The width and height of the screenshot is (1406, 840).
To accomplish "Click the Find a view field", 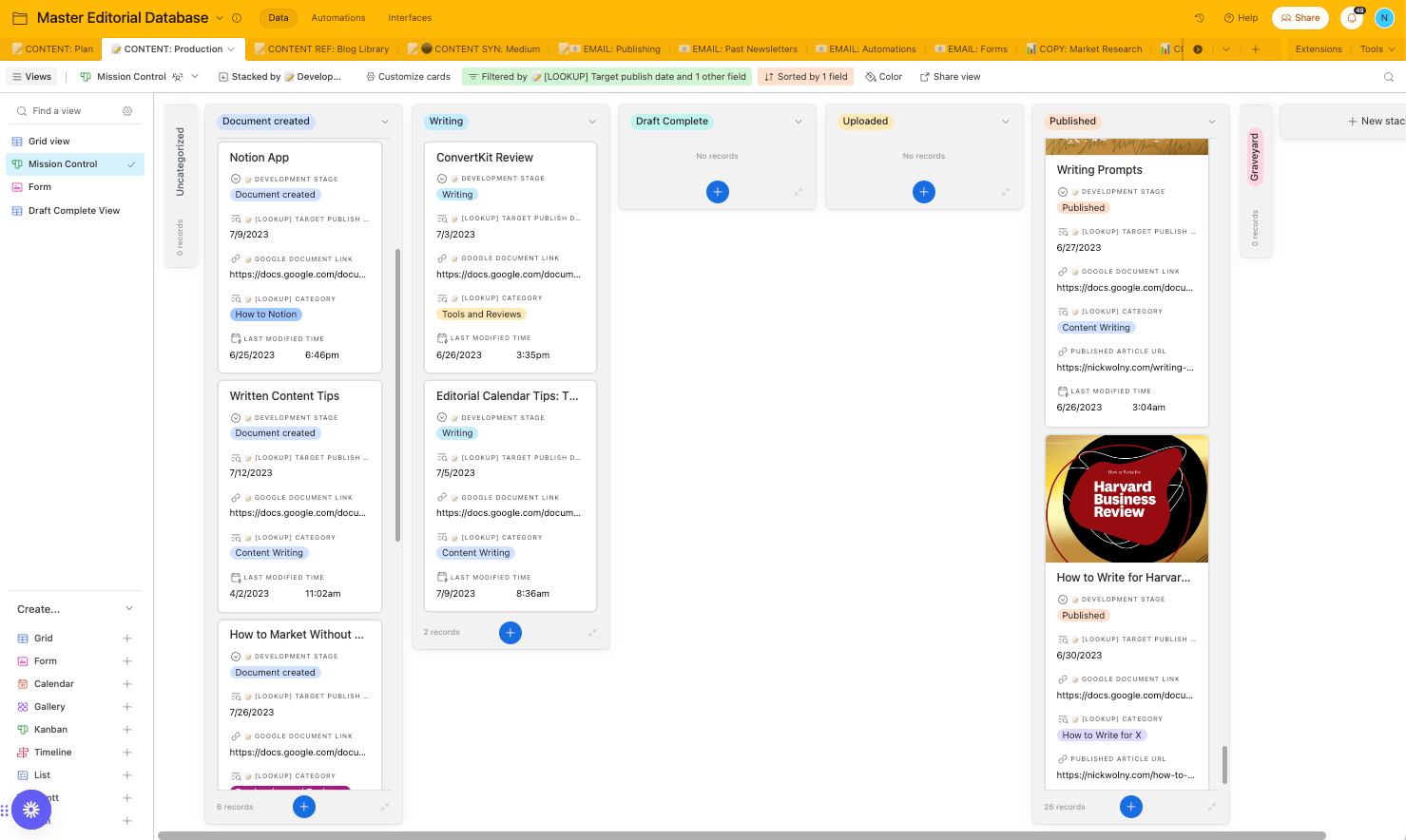I will pos(65,111).
